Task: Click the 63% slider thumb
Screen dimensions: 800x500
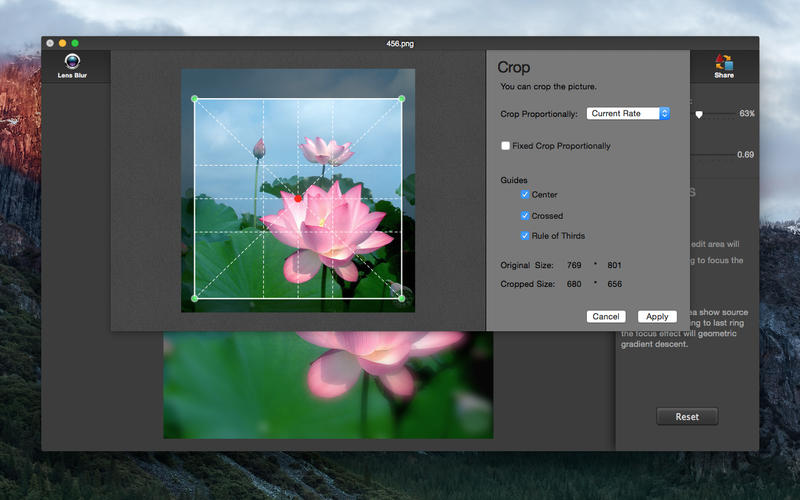Action: point(699,115)
